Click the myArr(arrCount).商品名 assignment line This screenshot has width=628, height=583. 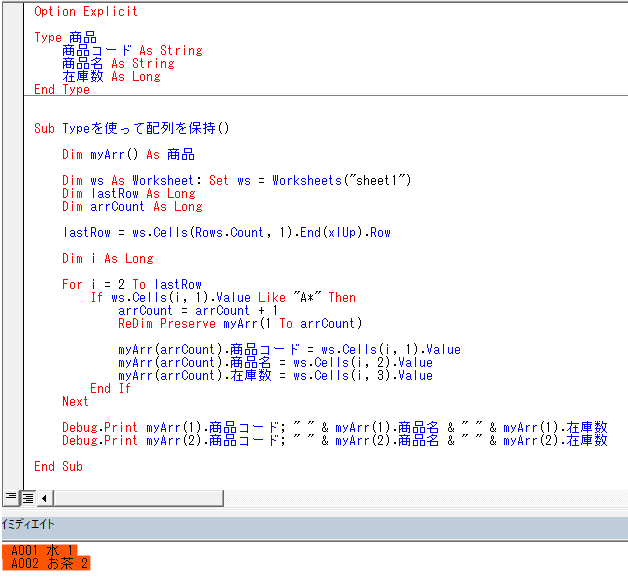276,362
